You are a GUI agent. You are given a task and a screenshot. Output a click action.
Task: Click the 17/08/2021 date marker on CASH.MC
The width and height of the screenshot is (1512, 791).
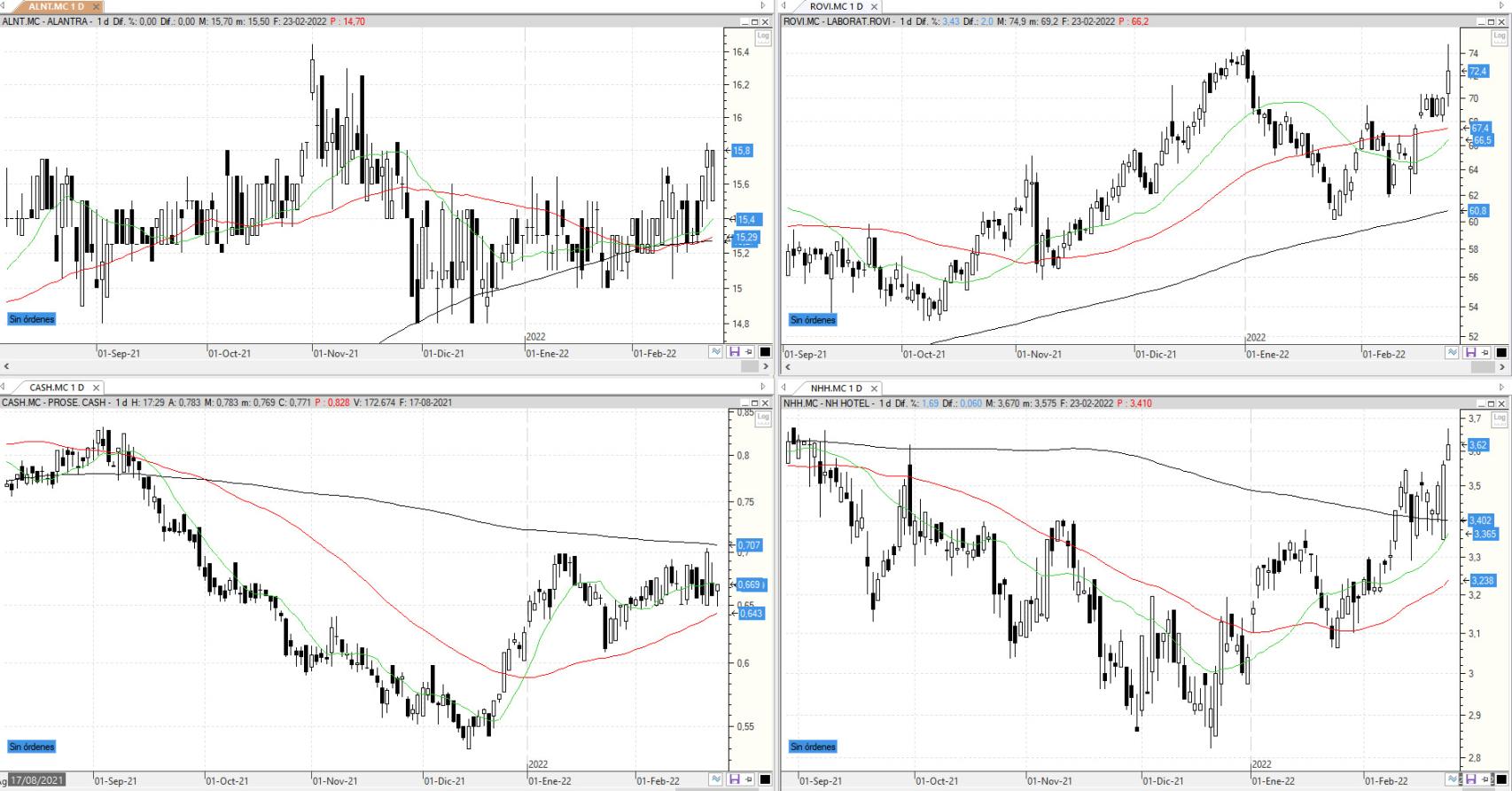click(36, 780)
